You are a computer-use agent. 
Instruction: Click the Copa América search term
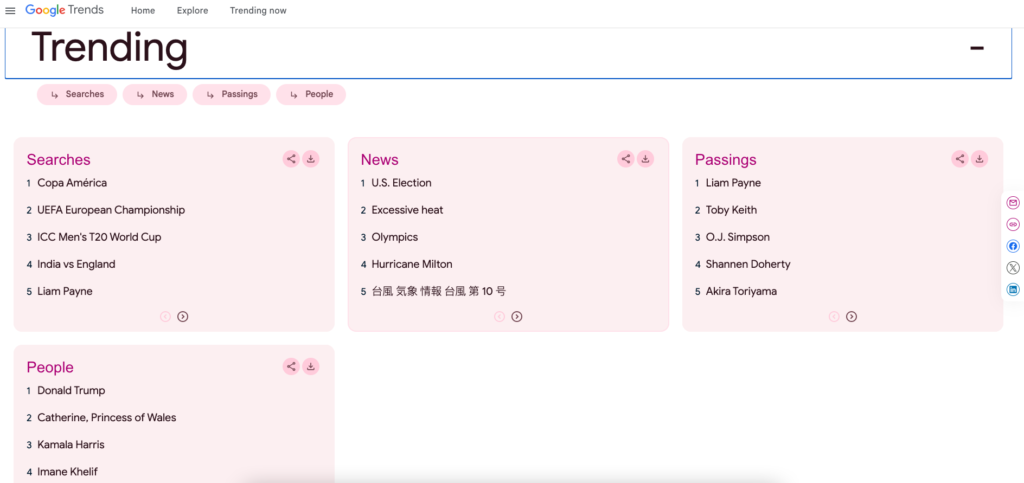72,183
